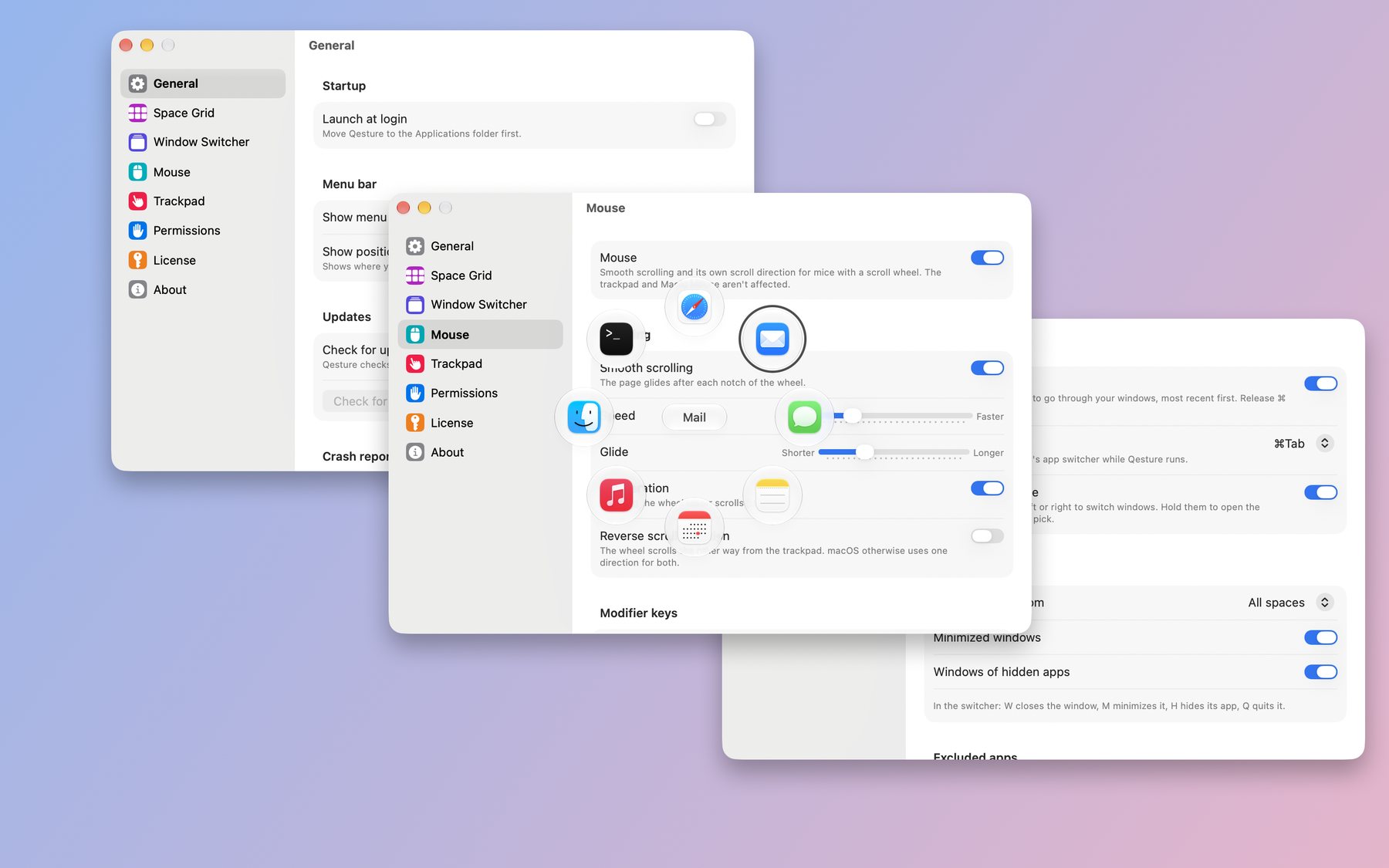The height and width of the screenshot is (868, 1389).
Task: Click the Smooth scrolling label
Action: 647,368
